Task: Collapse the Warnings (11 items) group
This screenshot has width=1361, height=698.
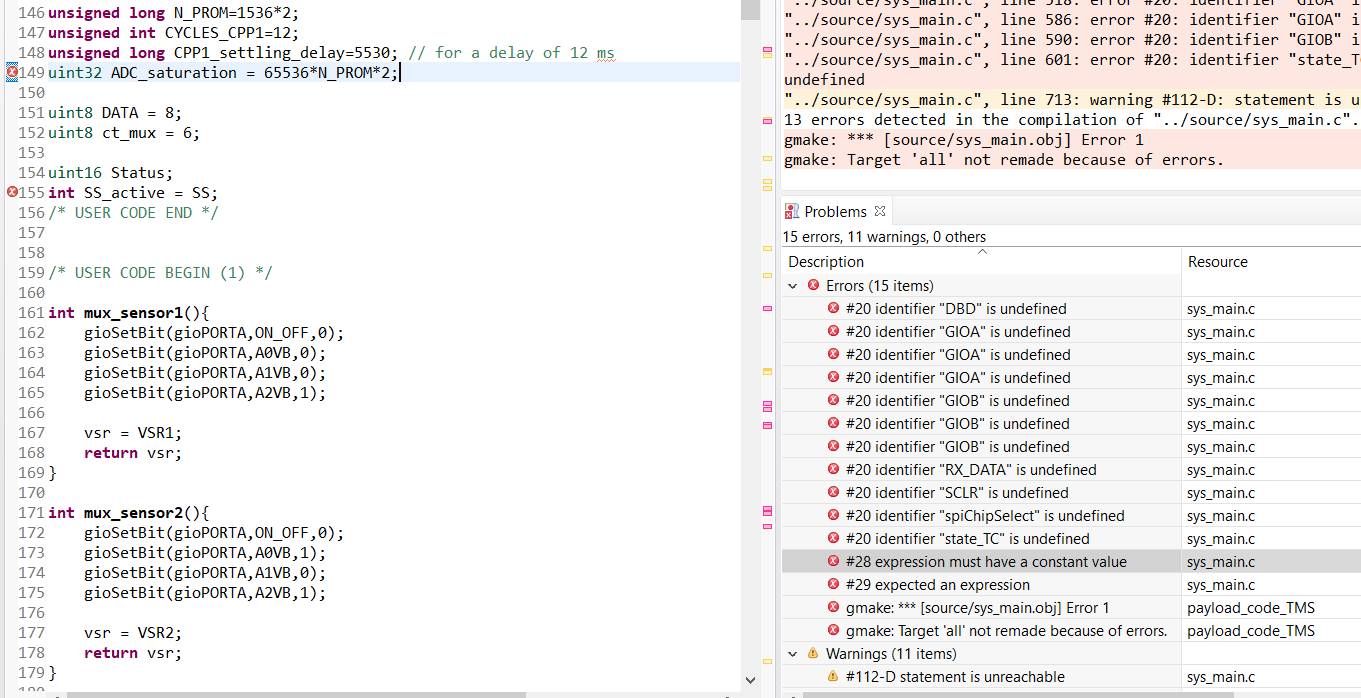Action: (793, 653)
